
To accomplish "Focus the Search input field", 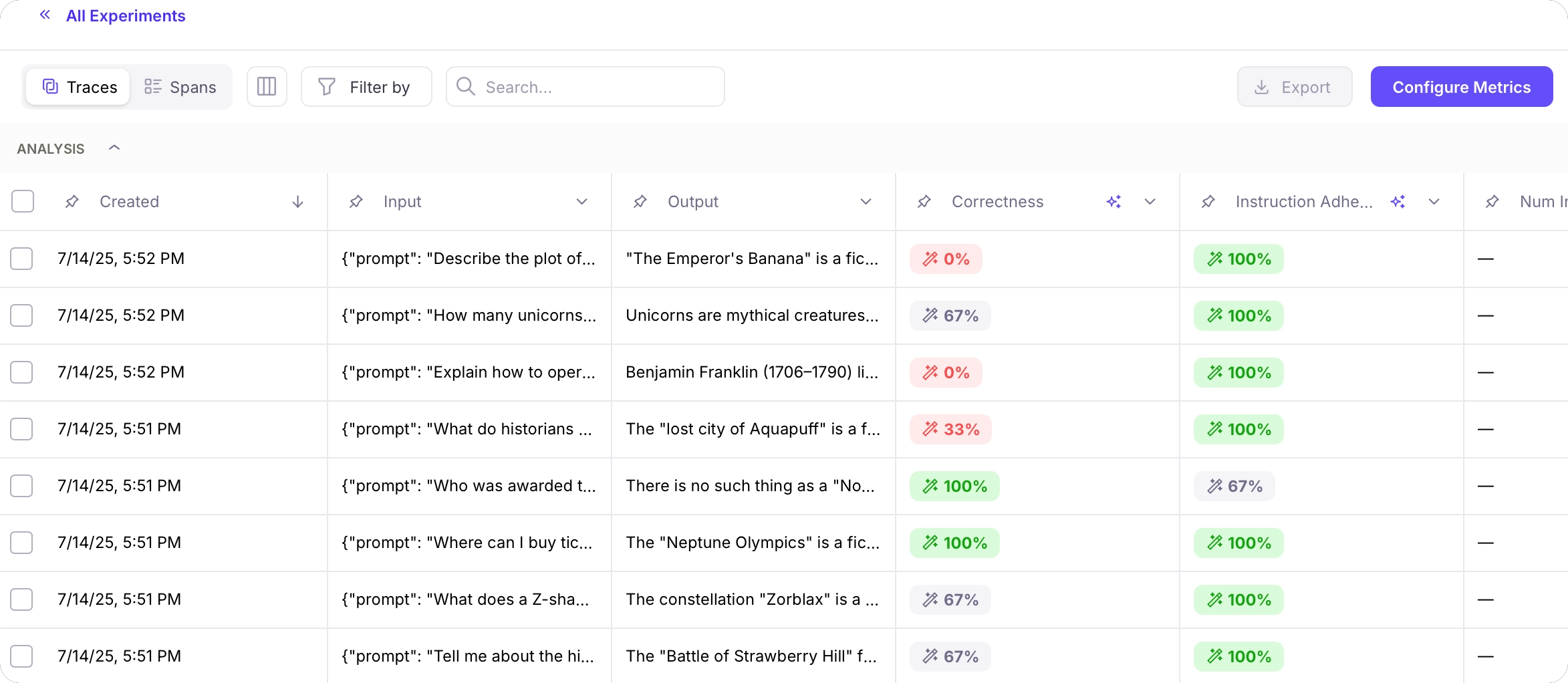I will (x=585, y=86).
